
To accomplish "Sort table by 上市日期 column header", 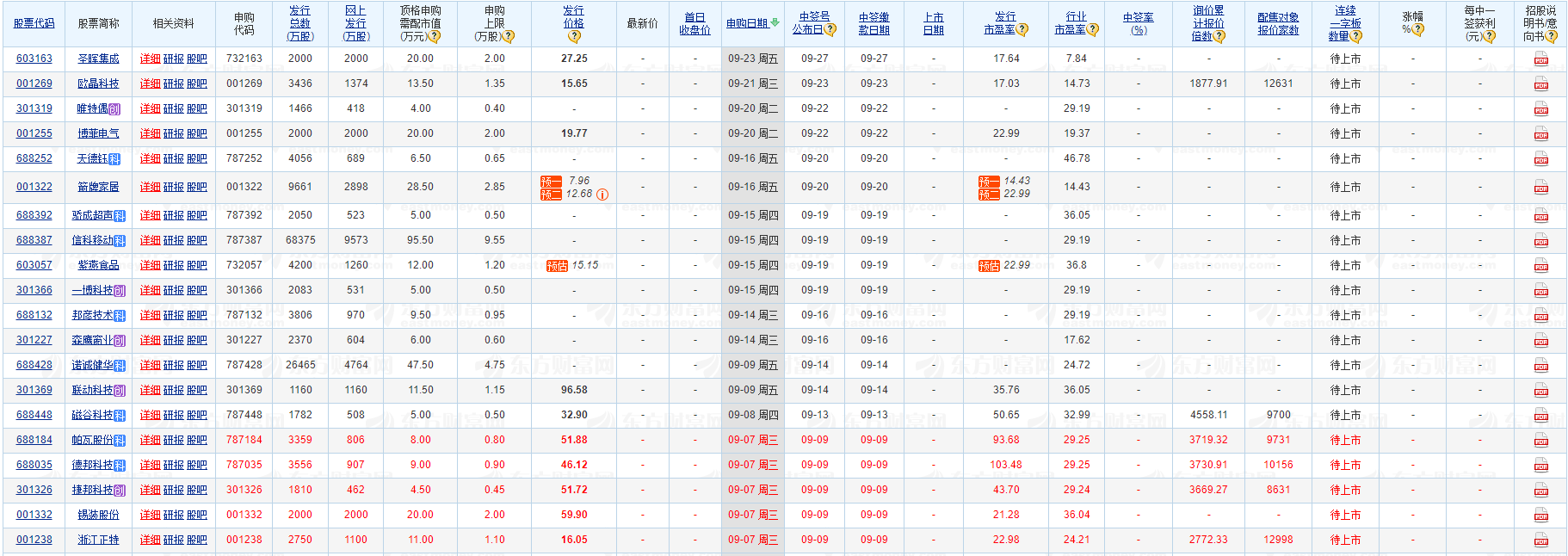I will pyautogui.click(x=934, y=23).
